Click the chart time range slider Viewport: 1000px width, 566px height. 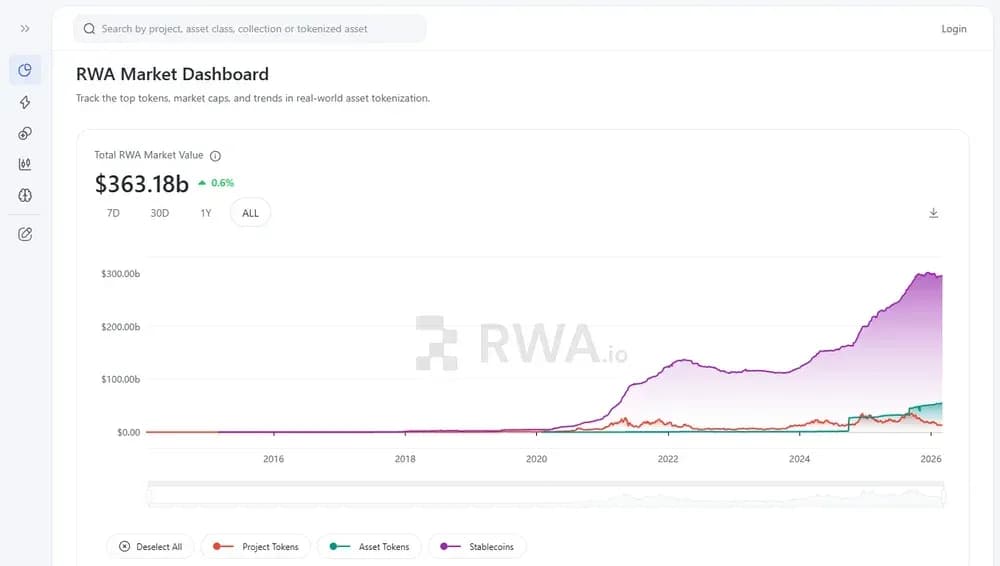pyautogui.click(x=545, y=495)
